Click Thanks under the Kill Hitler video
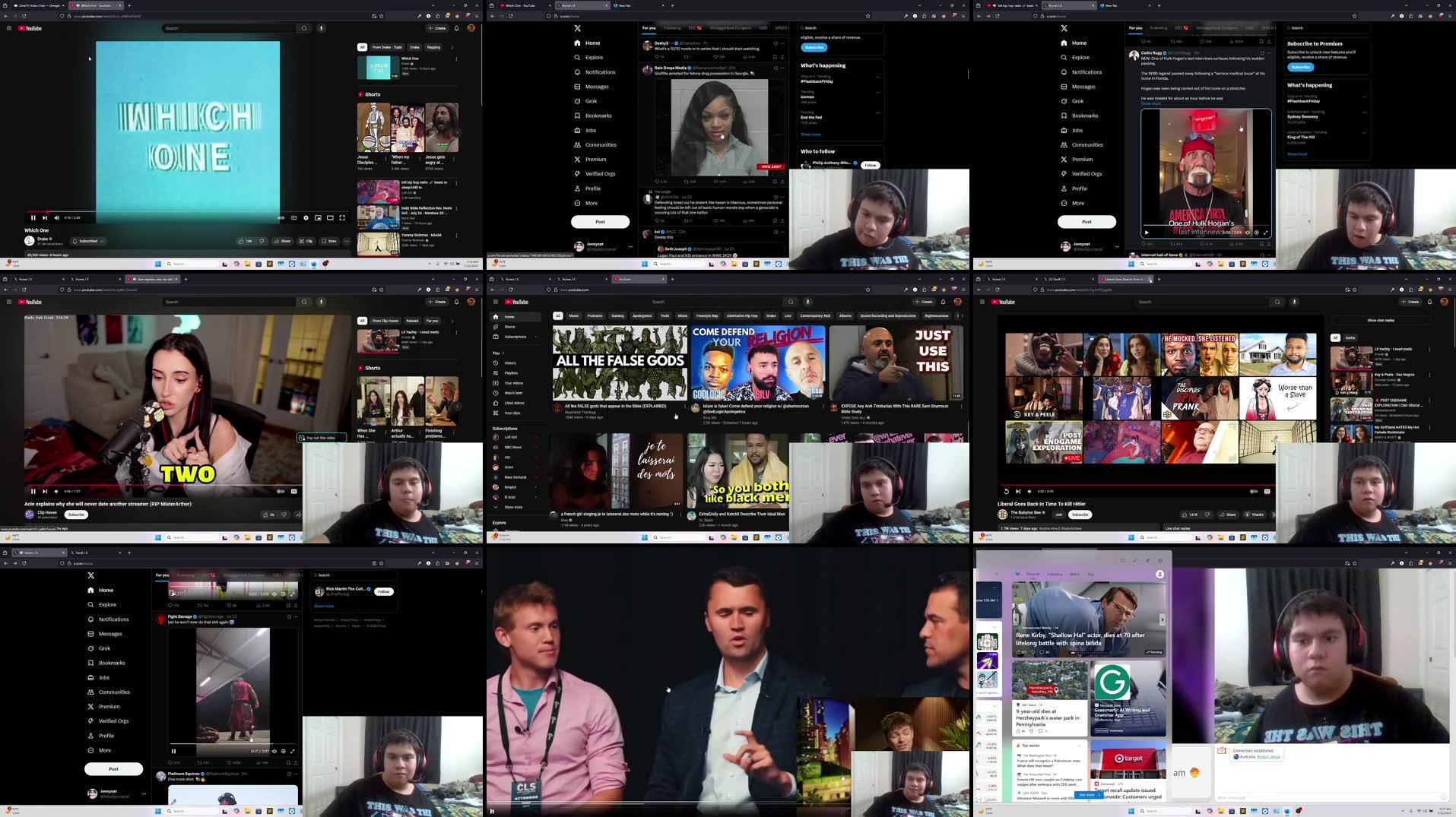Screen dimensions: 1456x817 [1255, 515]
